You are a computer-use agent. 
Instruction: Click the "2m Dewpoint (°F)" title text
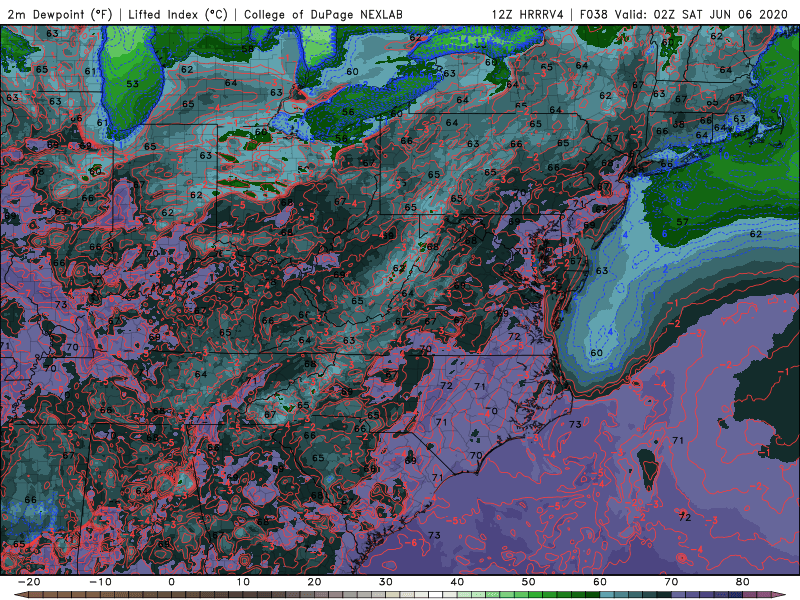(60, 15)
